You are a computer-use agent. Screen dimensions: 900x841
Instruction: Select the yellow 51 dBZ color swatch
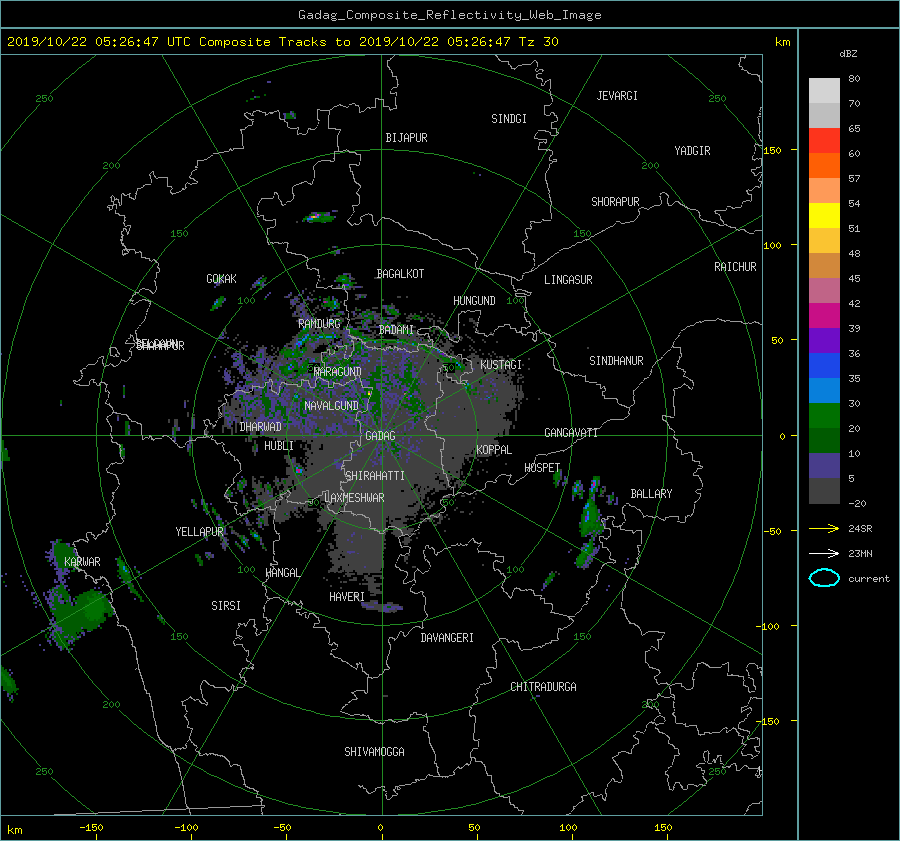[x=824, y=215]
